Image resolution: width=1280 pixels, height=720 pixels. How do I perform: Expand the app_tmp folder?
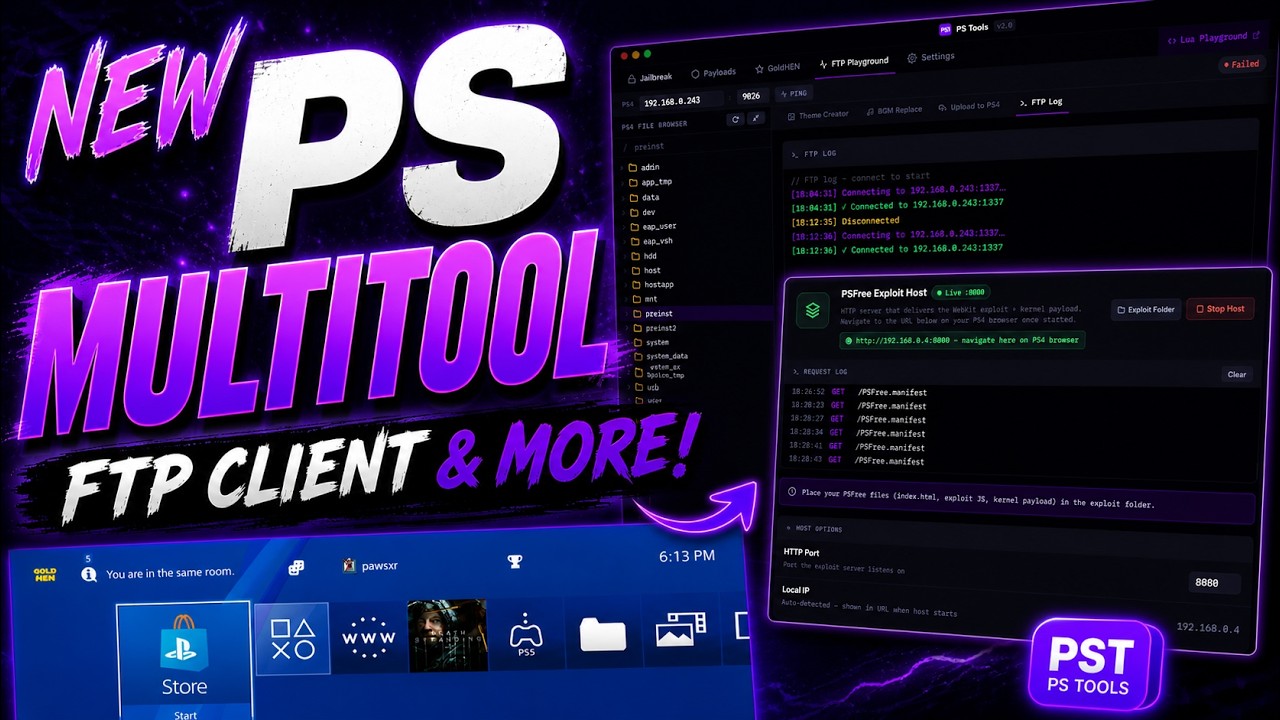[x=650, y=182]
